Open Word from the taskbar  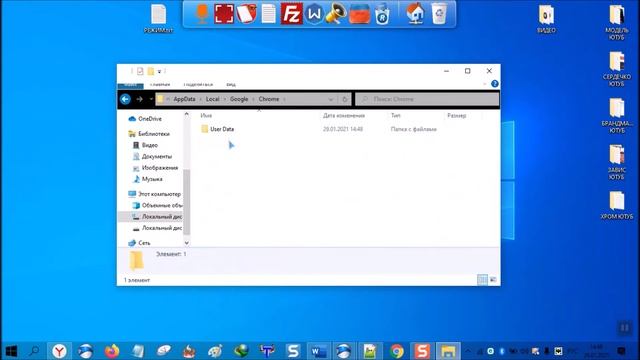click(318, 351)
